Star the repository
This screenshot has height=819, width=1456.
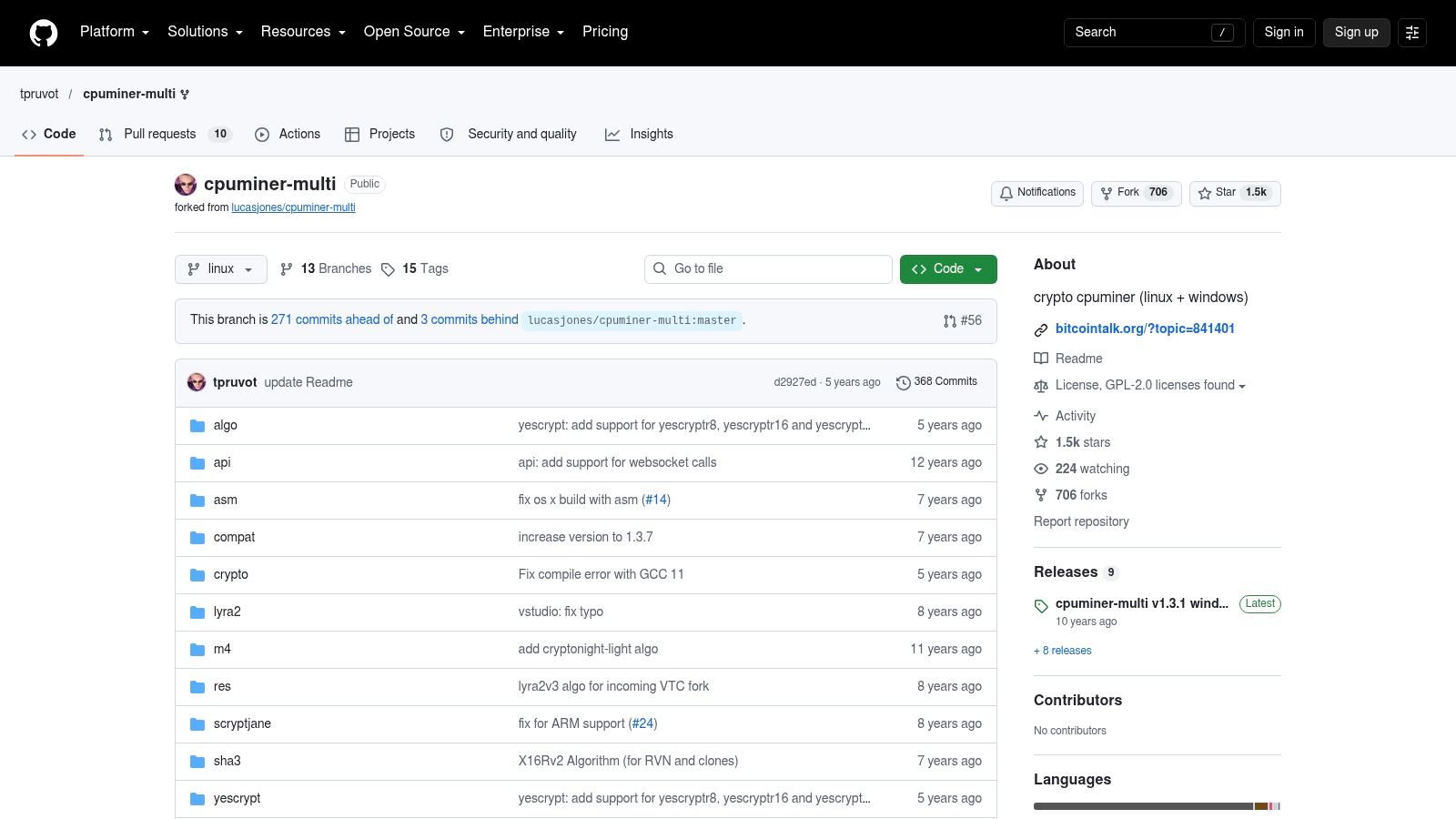(x=1235, y=193)
